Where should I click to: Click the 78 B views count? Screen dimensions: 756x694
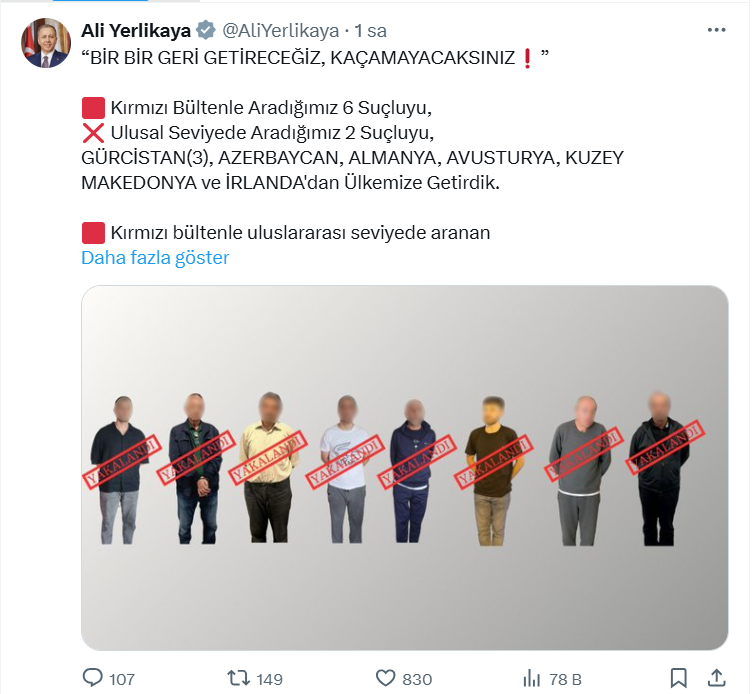click(565, 679)
